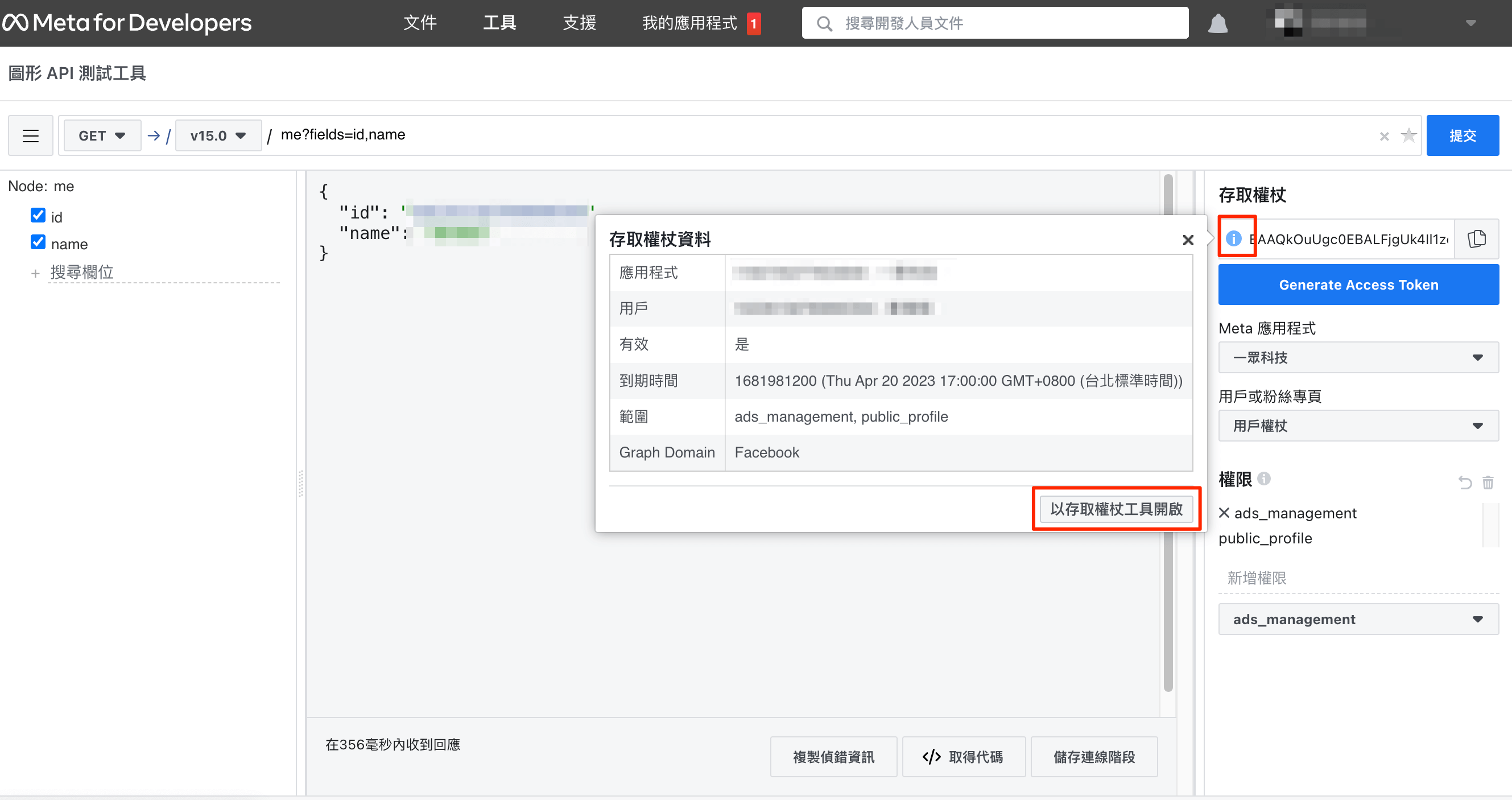Click the search magnifier icon
The width and height of the screenshot is (1512, 800).
(x=824, y=23)
